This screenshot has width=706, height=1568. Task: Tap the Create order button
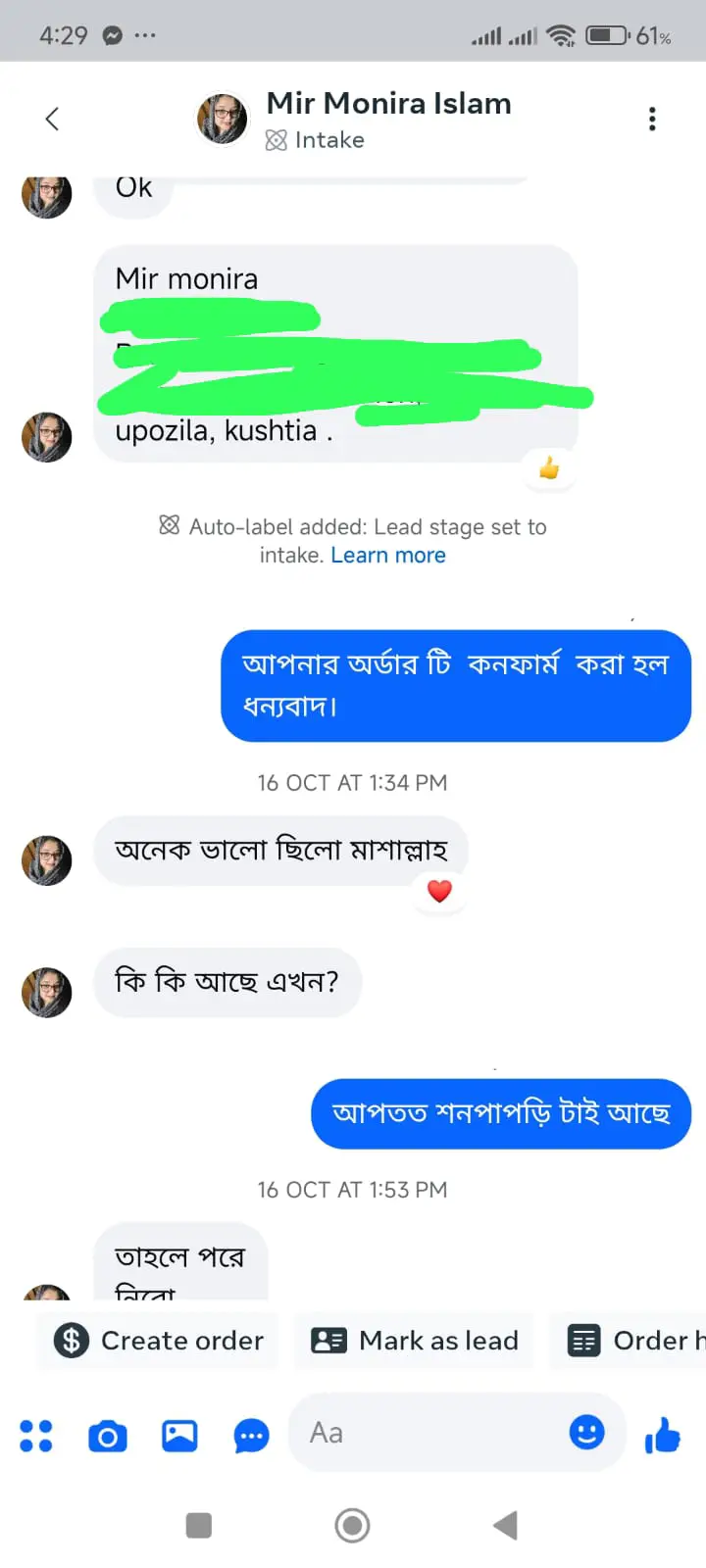click(160, 1341)
